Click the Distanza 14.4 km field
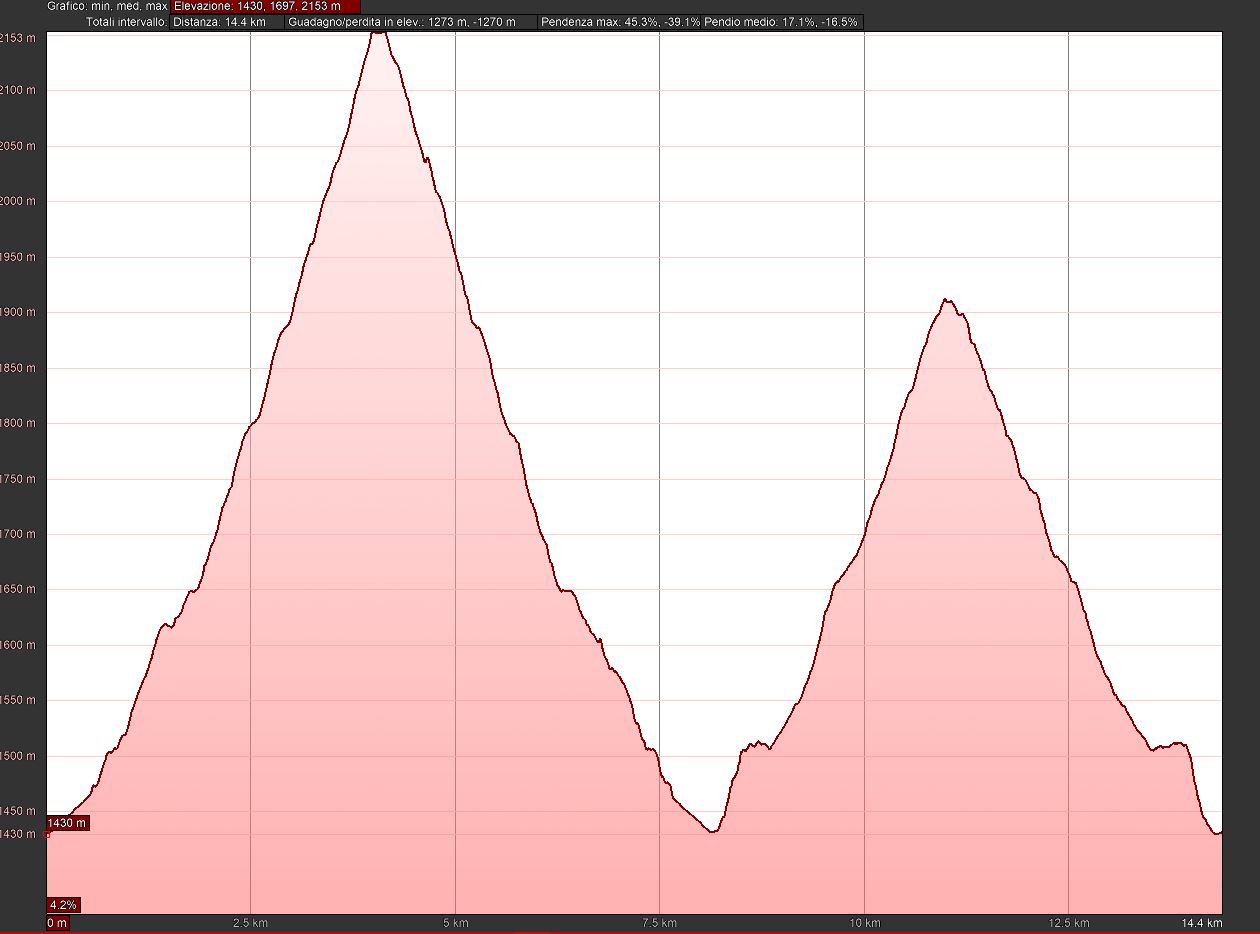Viewport: 1260px width, 934px height. pos(226,22)
